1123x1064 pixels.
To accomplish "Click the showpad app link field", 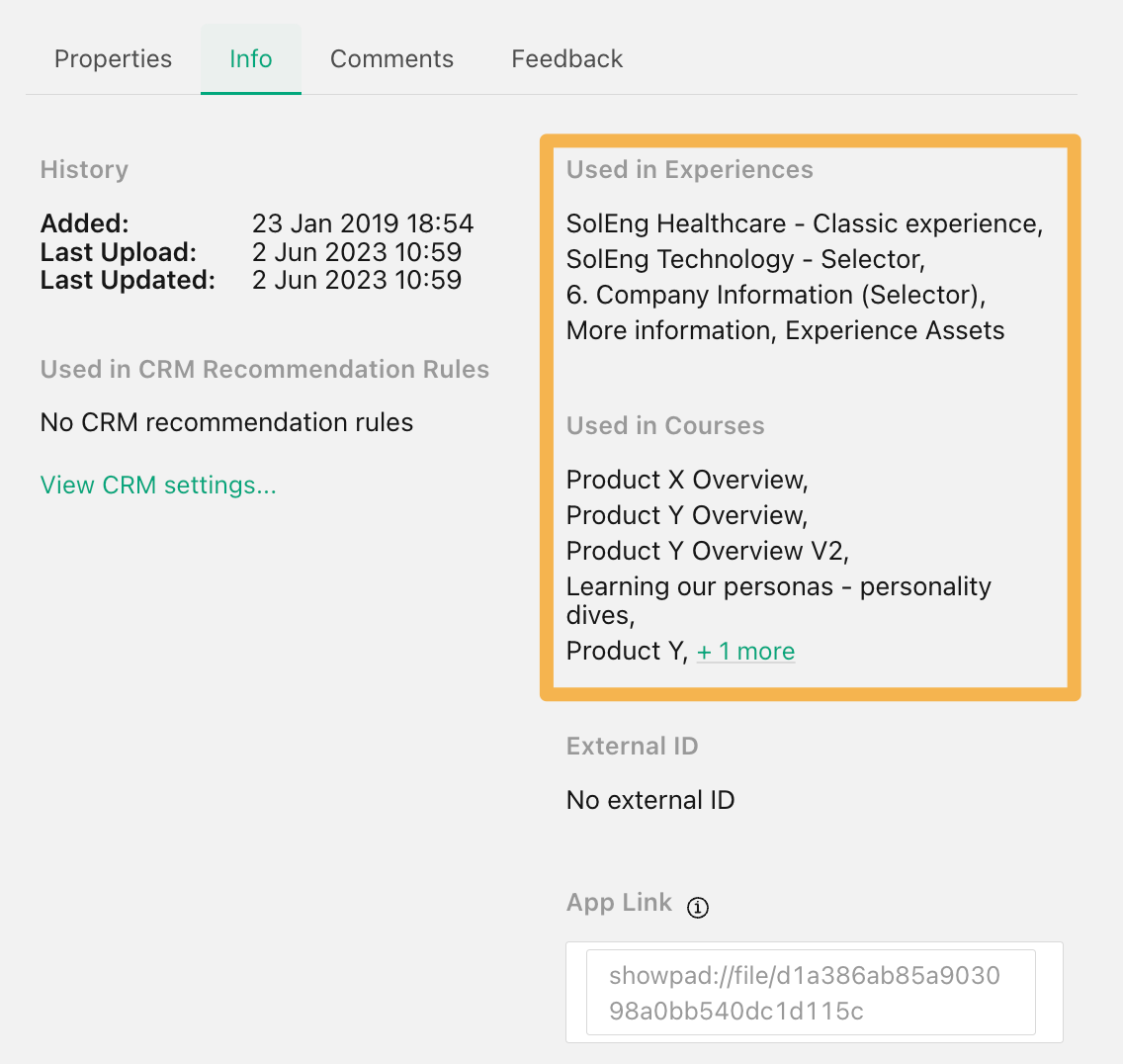I will 811,993.
